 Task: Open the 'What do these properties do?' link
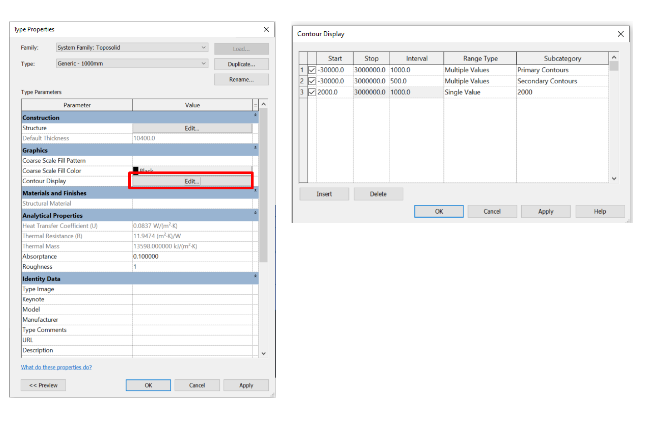[x=56, y=367]
